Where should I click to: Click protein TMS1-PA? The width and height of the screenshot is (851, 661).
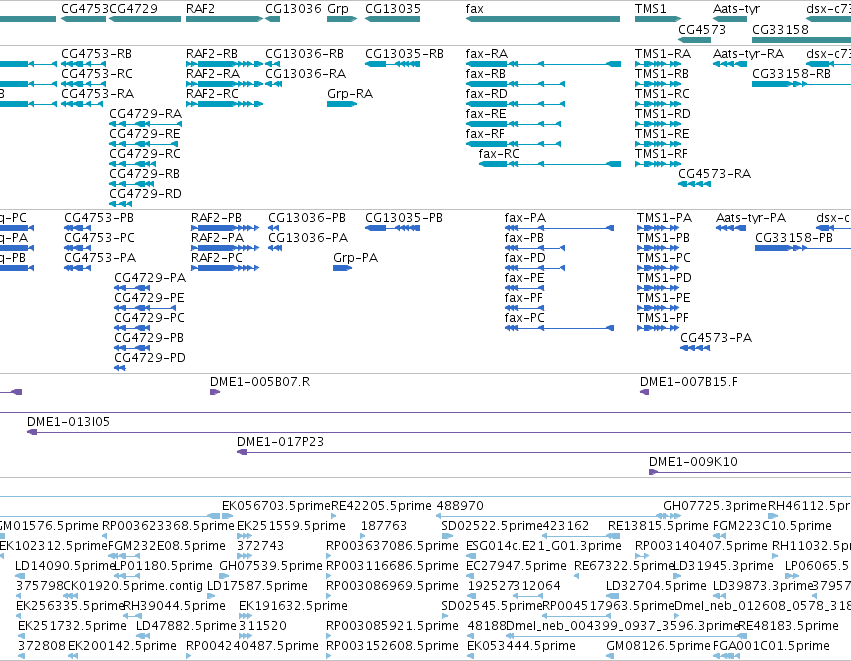tap(664, 218)
